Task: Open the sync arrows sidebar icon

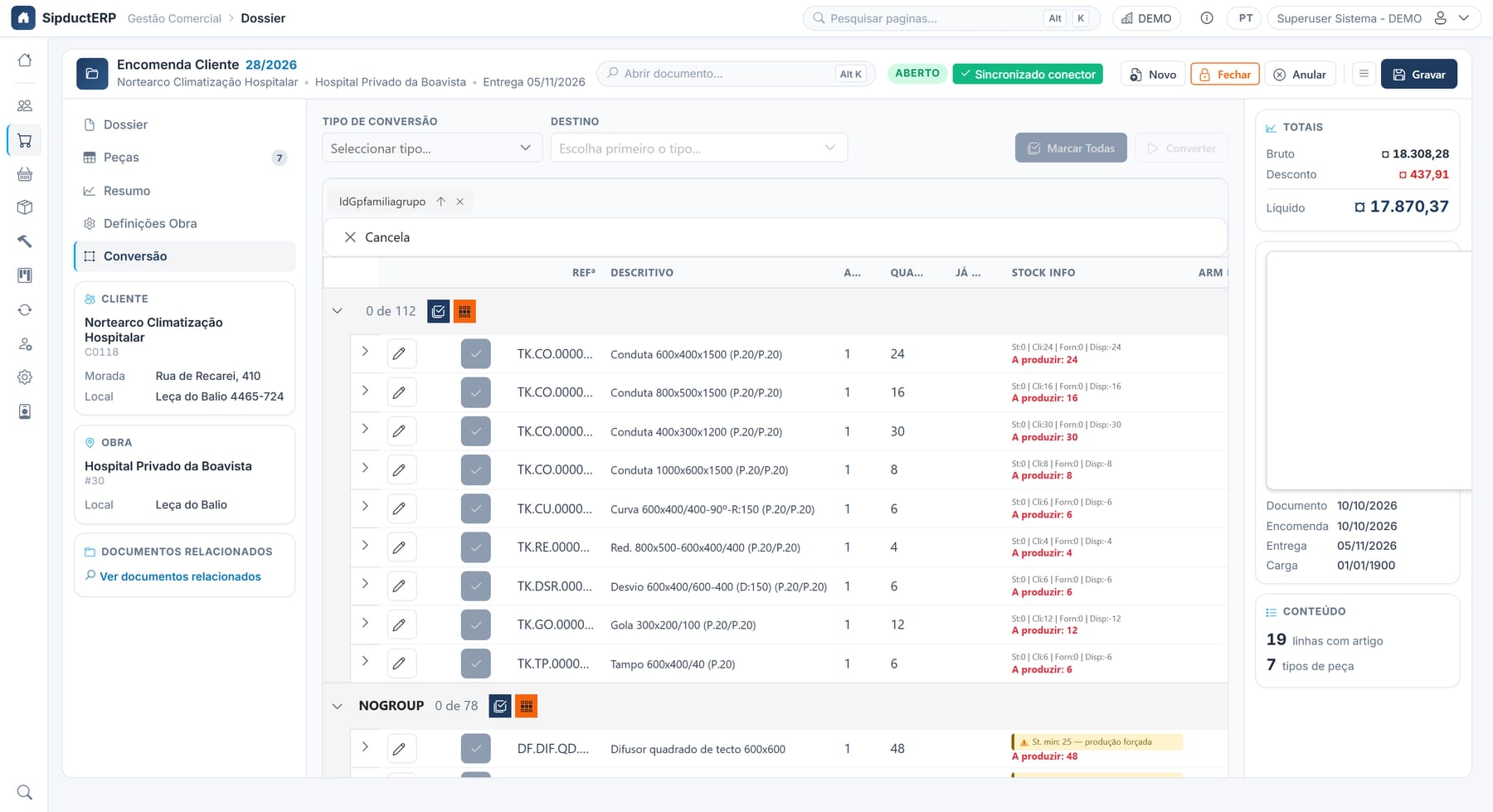Action: click(25, 309)
